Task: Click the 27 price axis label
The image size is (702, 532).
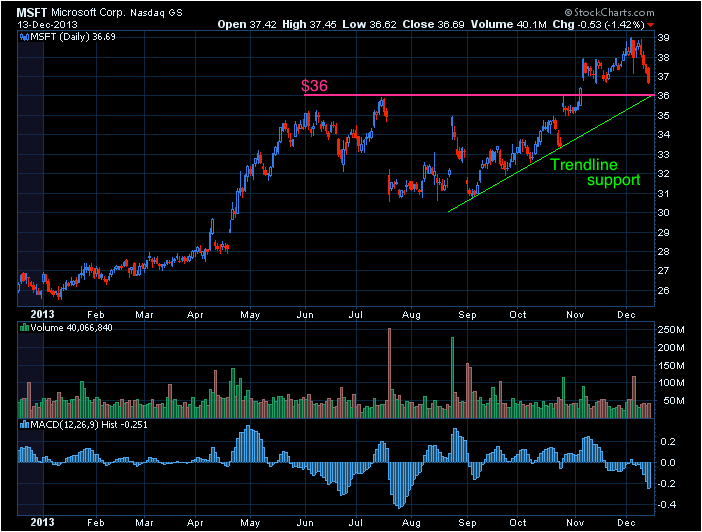Action: [x=663, y=270]
